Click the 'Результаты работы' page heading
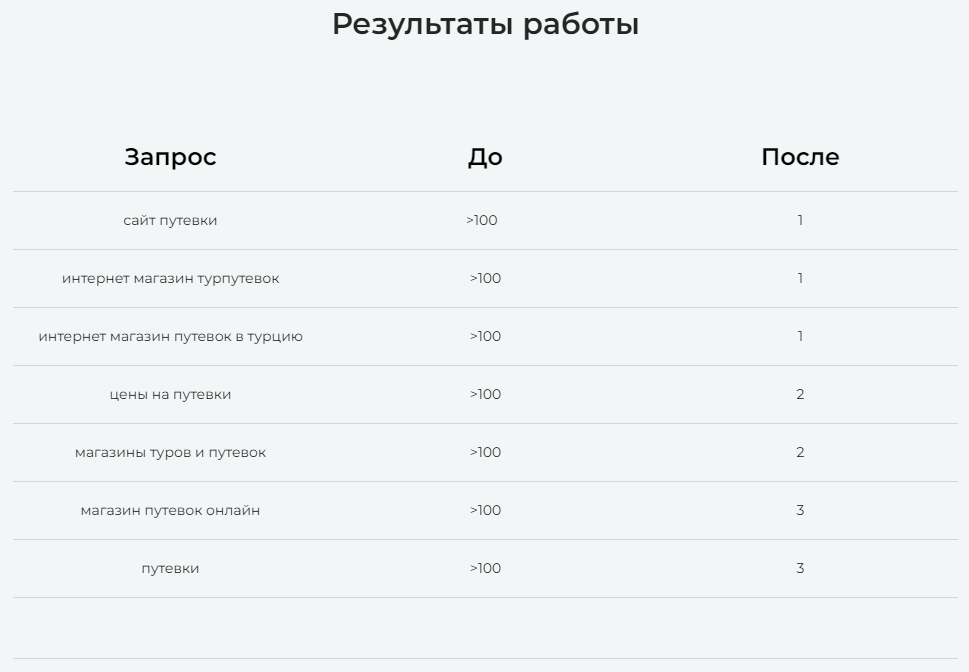Screen dimensions: 969x672 click(x=485, y=24)
